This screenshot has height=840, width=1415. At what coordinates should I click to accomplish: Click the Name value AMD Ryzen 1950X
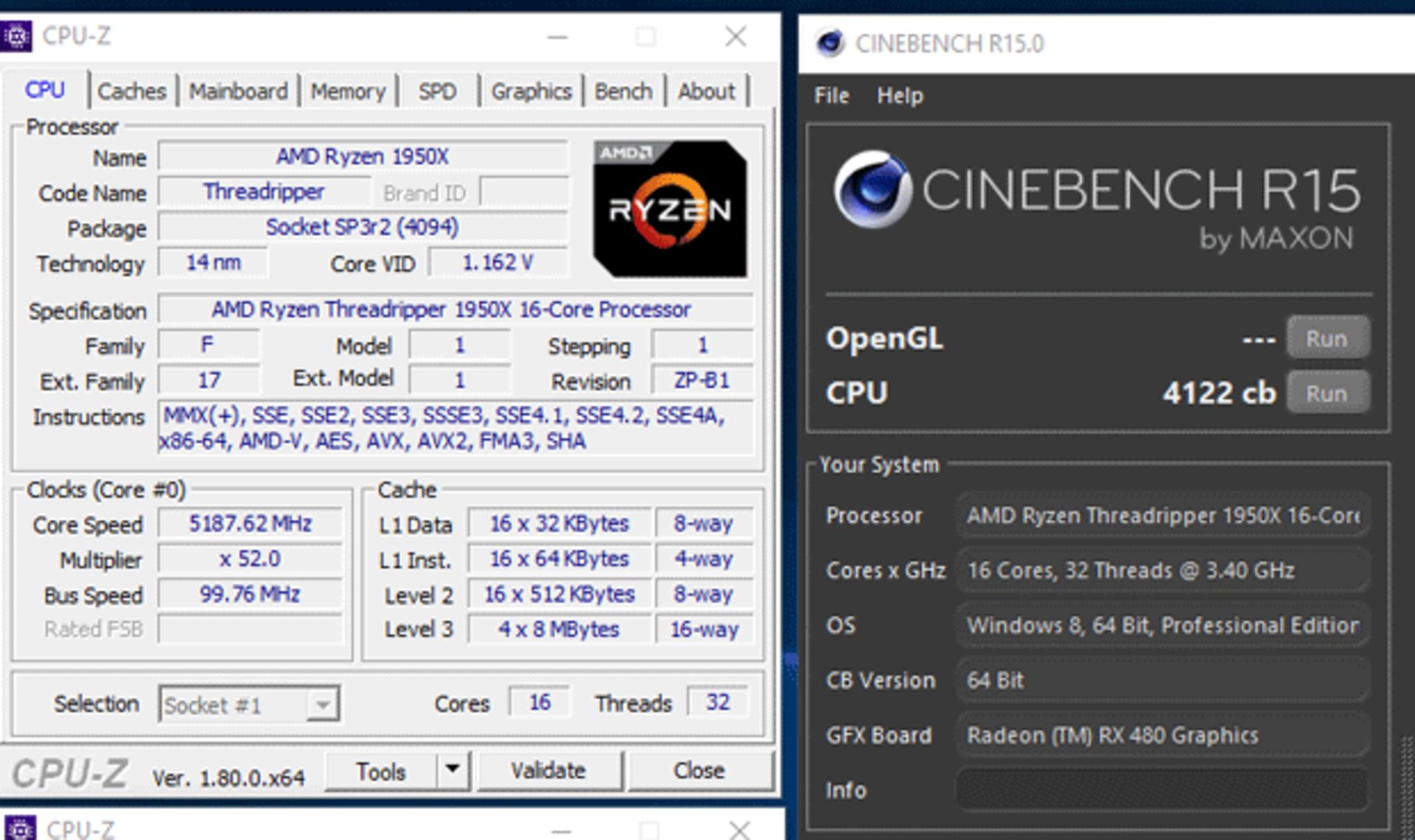tap(363, 156)
